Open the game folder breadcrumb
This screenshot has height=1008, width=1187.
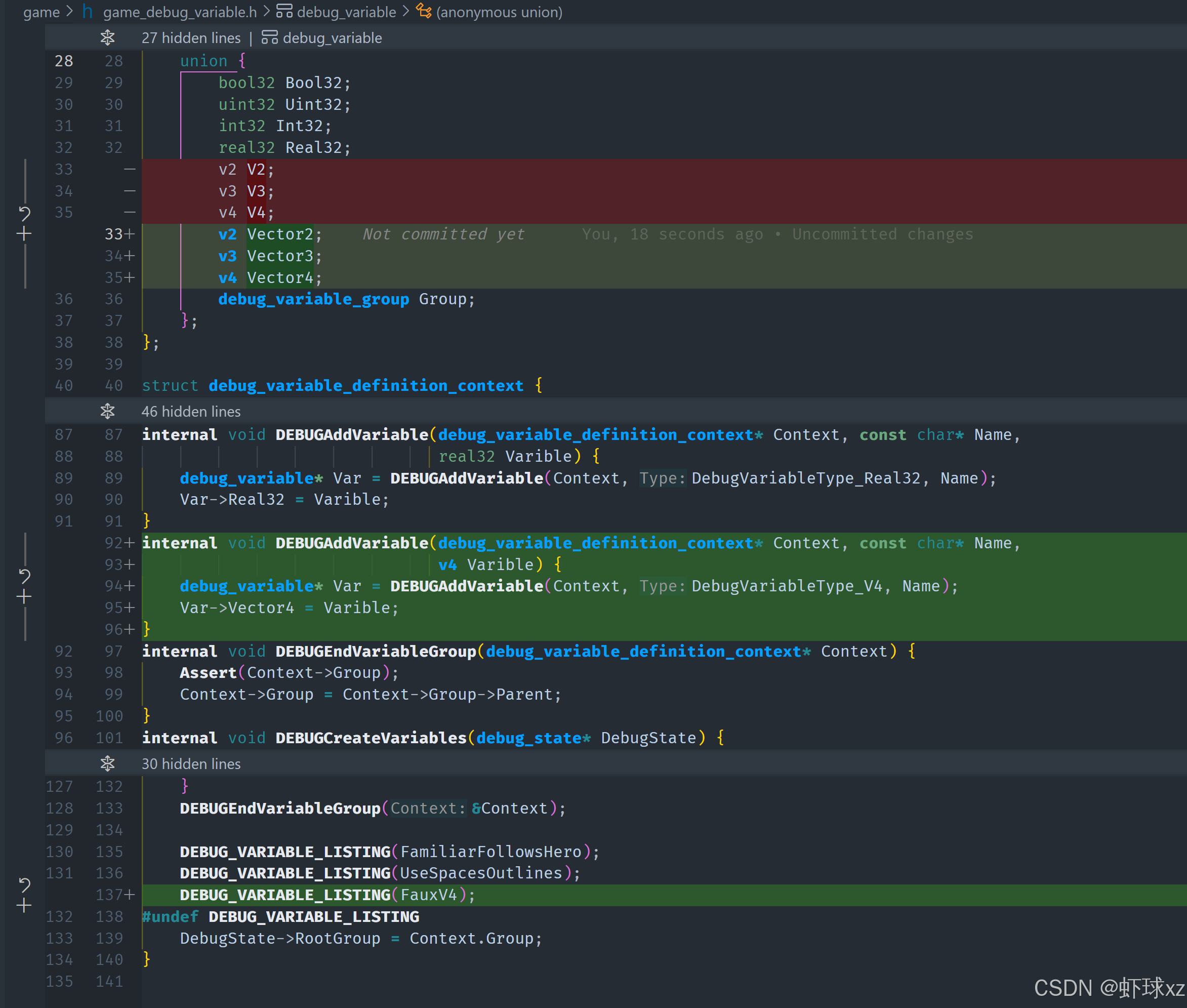(41, 12)
